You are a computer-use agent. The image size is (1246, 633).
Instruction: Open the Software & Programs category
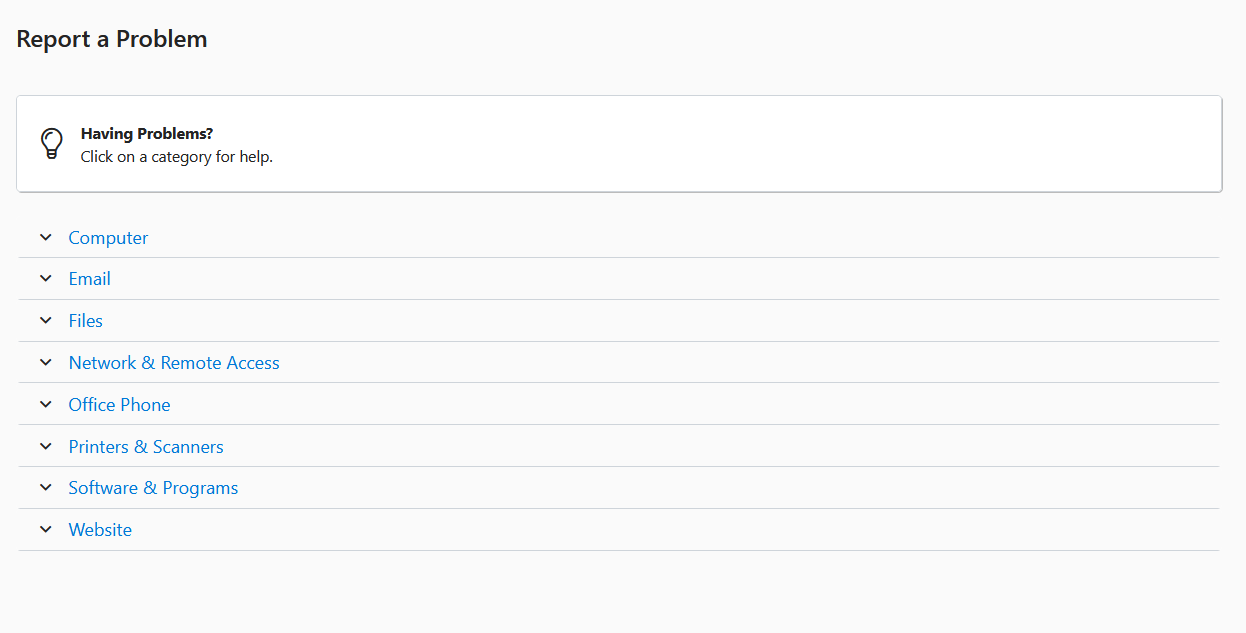coord(153,488)
